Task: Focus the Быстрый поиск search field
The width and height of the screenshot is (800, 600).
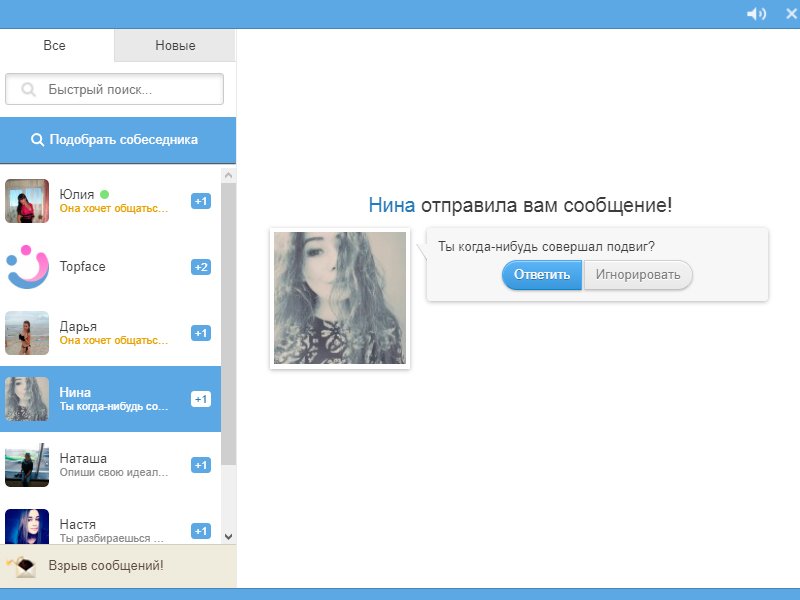Action: (114, 89)
